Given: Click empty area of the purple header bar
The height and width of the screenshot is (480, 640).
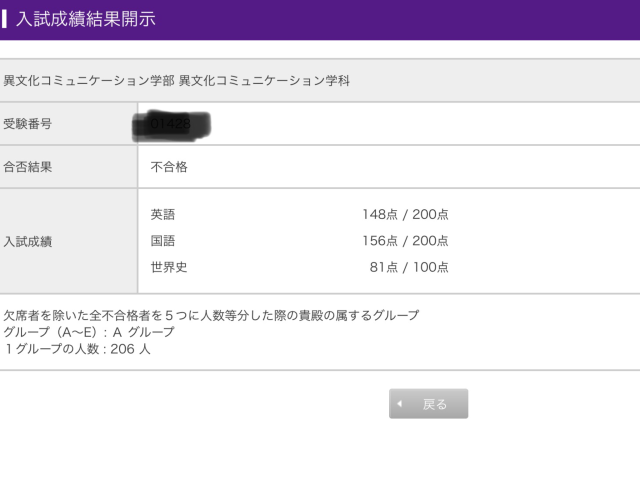Looking at the screenshot, I should pyautogui.click(x=420, y=19).
